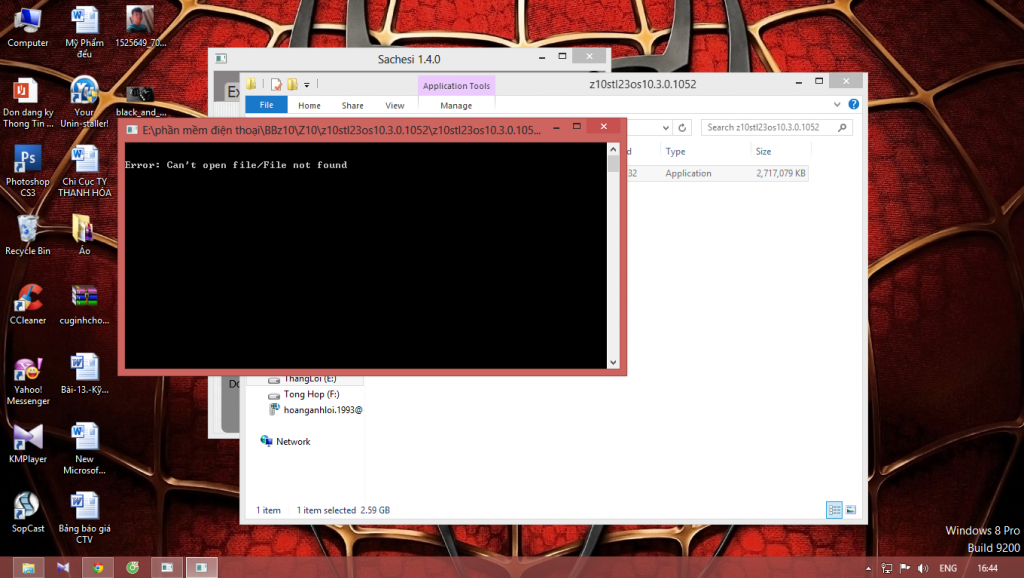Open Yahoo! Messenger desktop icon
The image size is (1024, 578).
click(27, 369)
